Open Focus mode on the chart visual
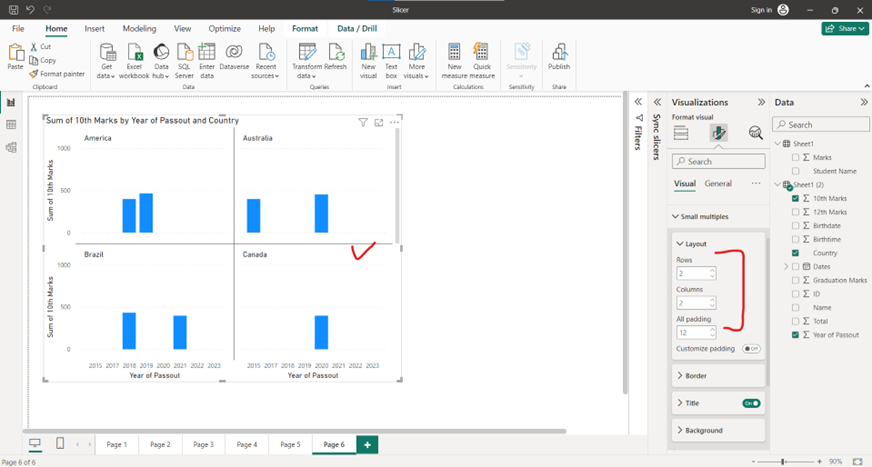Screen dimensions: 872x467 pos(379,122)
